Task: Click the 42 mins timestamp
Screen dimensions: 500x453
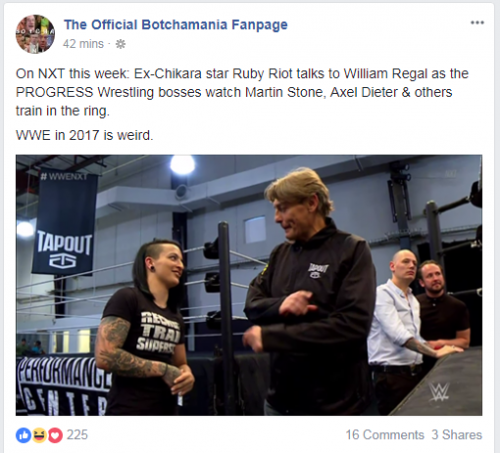Action: 83,44
